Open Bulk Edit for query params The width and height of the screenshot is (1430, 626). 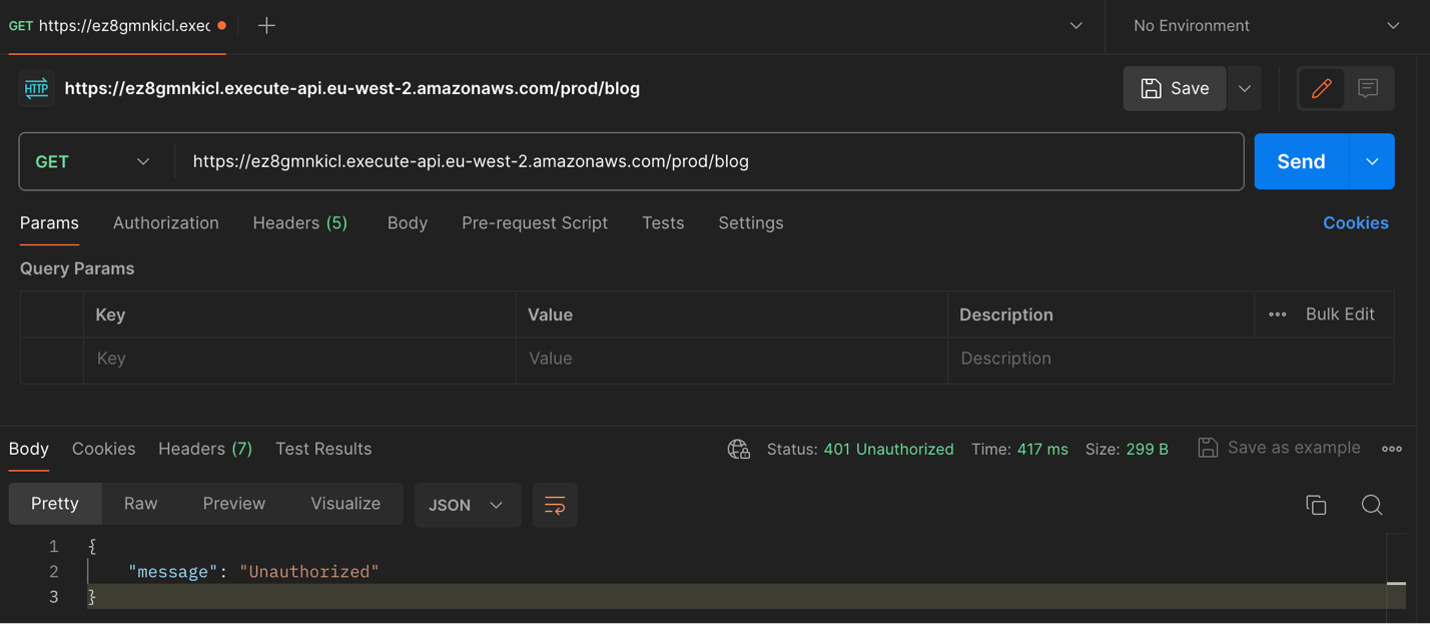pyautogui.click(x=1340, y=313)
